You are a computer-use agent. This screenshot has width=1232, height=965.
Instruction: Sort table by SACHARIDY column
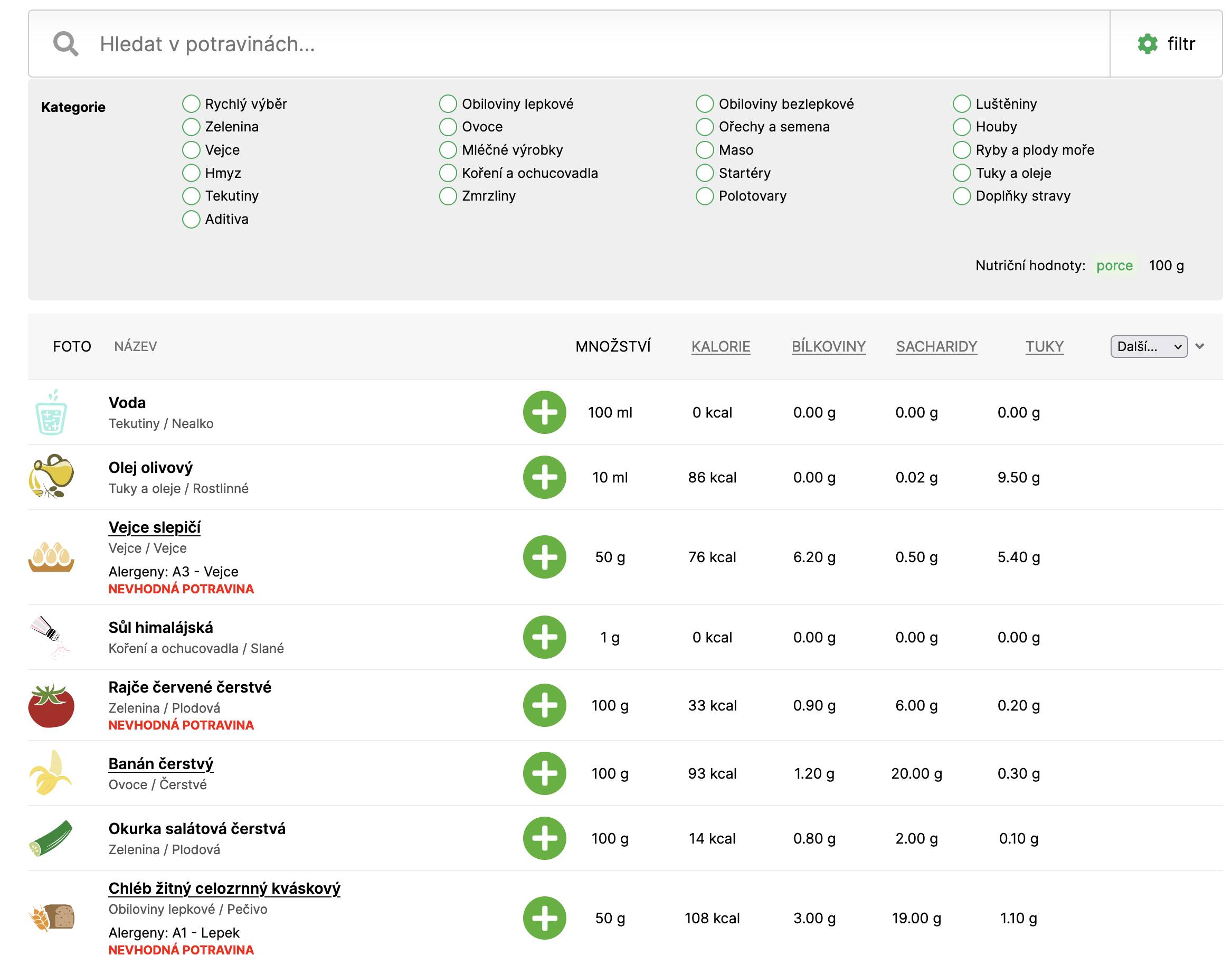[x=936, y=346]
